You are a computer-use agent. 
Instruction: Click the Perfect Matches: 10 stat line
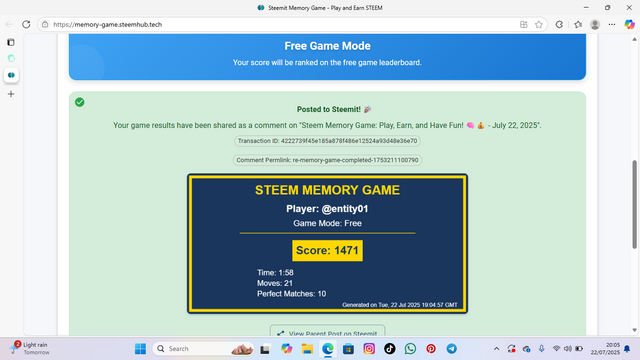291,294
